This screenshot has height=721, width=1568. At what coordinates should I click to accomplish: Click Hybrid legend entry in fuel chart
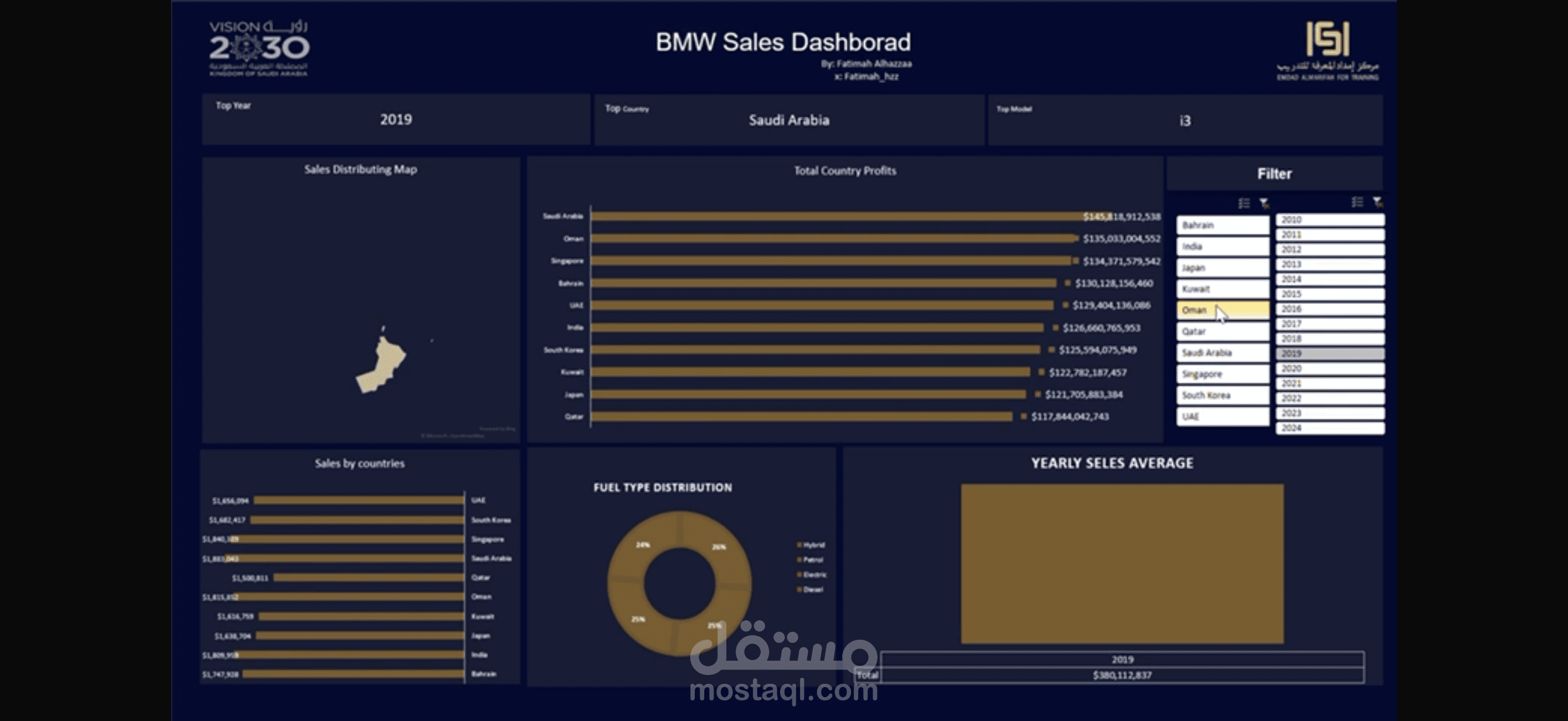coord(812,545)
